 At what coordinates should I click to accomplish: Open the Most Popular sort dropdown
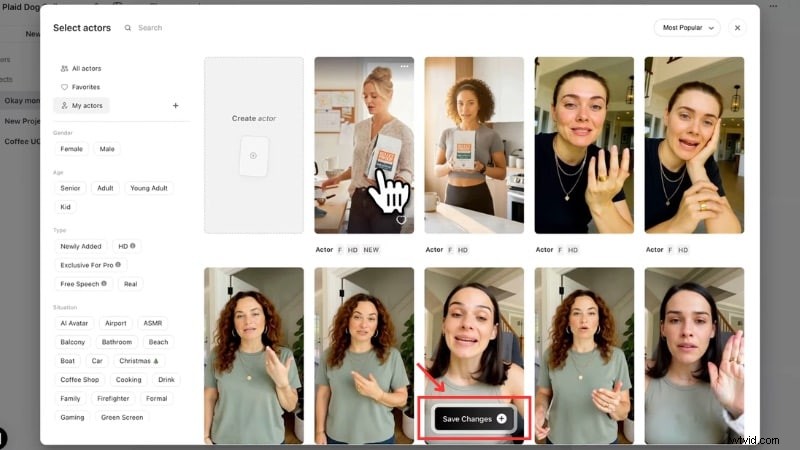pos(687,28)
